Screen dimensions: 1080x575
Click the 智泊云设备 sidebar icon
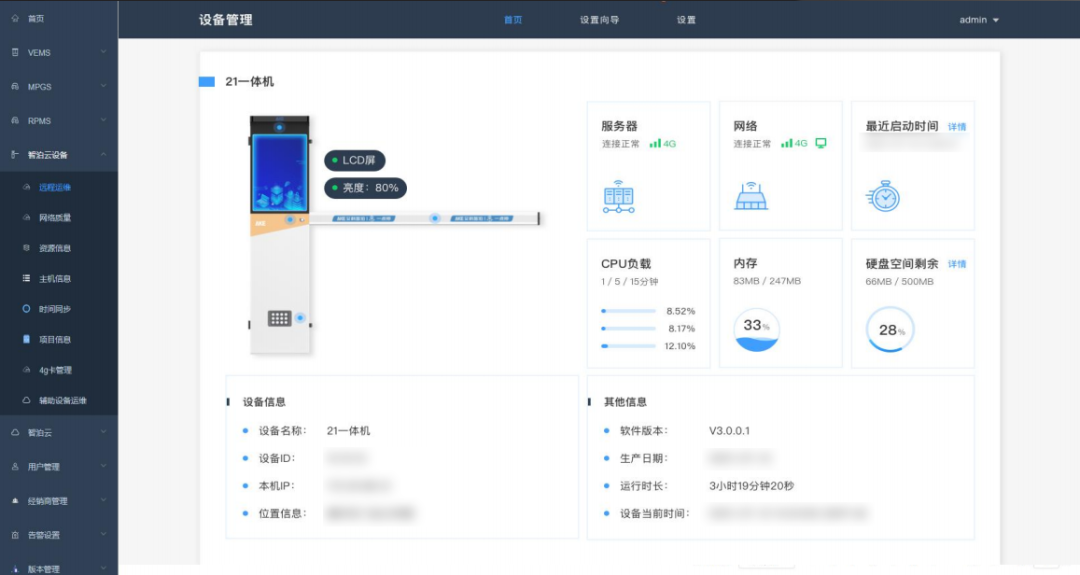tap(15, 155)
